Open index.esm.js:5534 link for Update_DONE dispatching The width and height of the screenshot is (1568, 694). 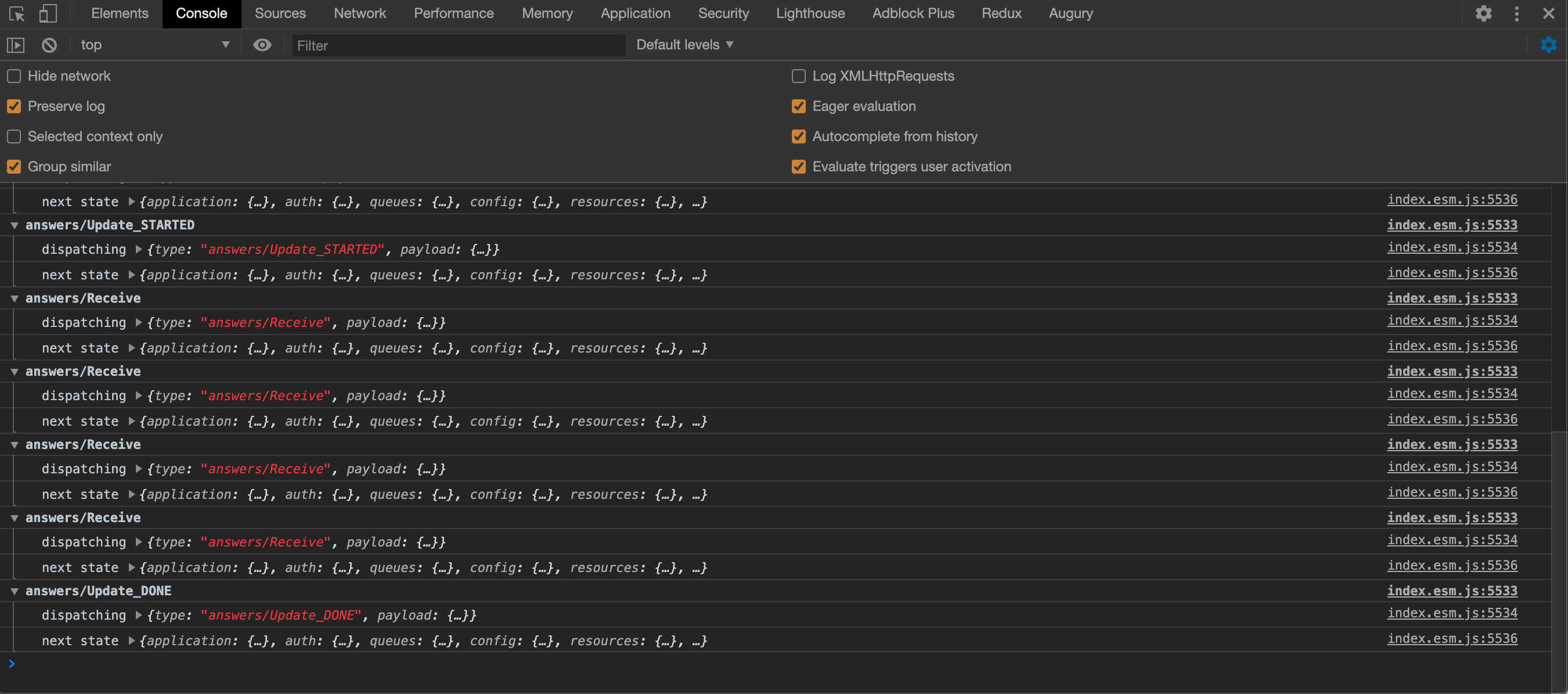1452,614
